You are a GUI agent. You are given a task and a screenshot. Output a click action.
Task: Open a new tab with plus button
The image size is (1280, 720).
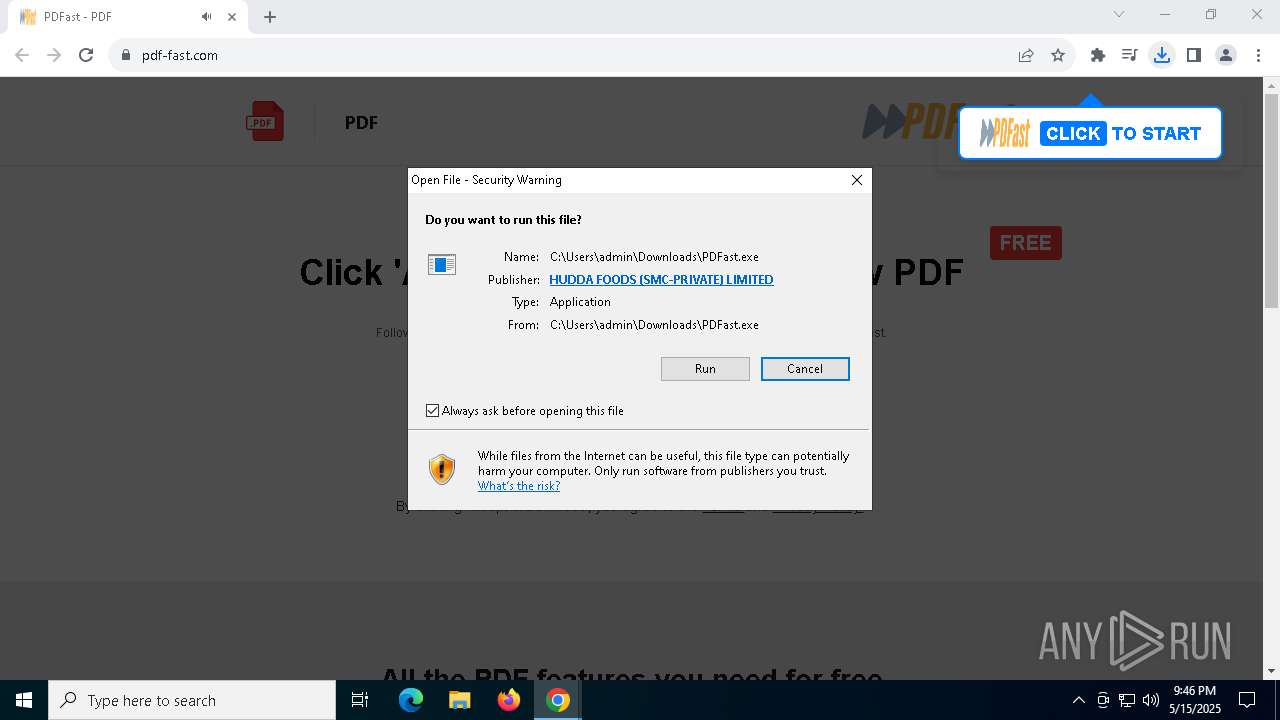(x=270, y=17)
